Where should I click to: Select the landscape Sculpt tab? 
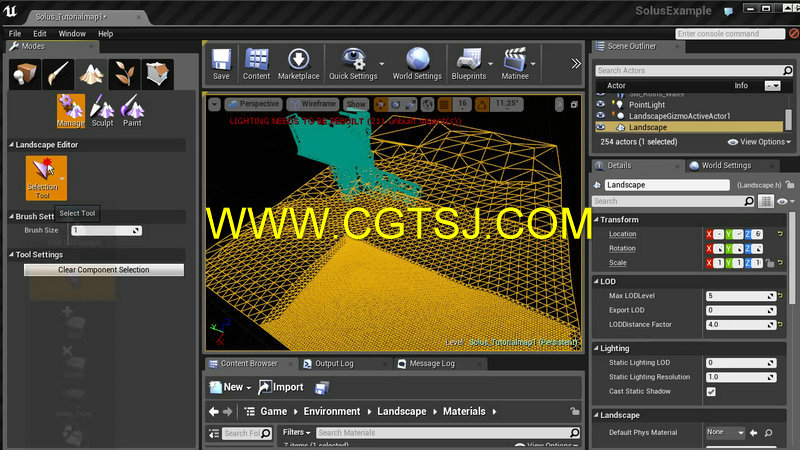[x=102, y=110]
